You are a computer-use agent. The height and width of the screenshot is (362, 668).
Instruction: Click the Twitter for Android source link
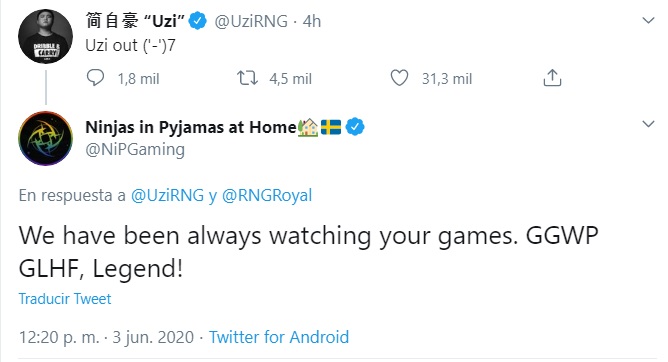pyautogui.click(x=279, y=337)
